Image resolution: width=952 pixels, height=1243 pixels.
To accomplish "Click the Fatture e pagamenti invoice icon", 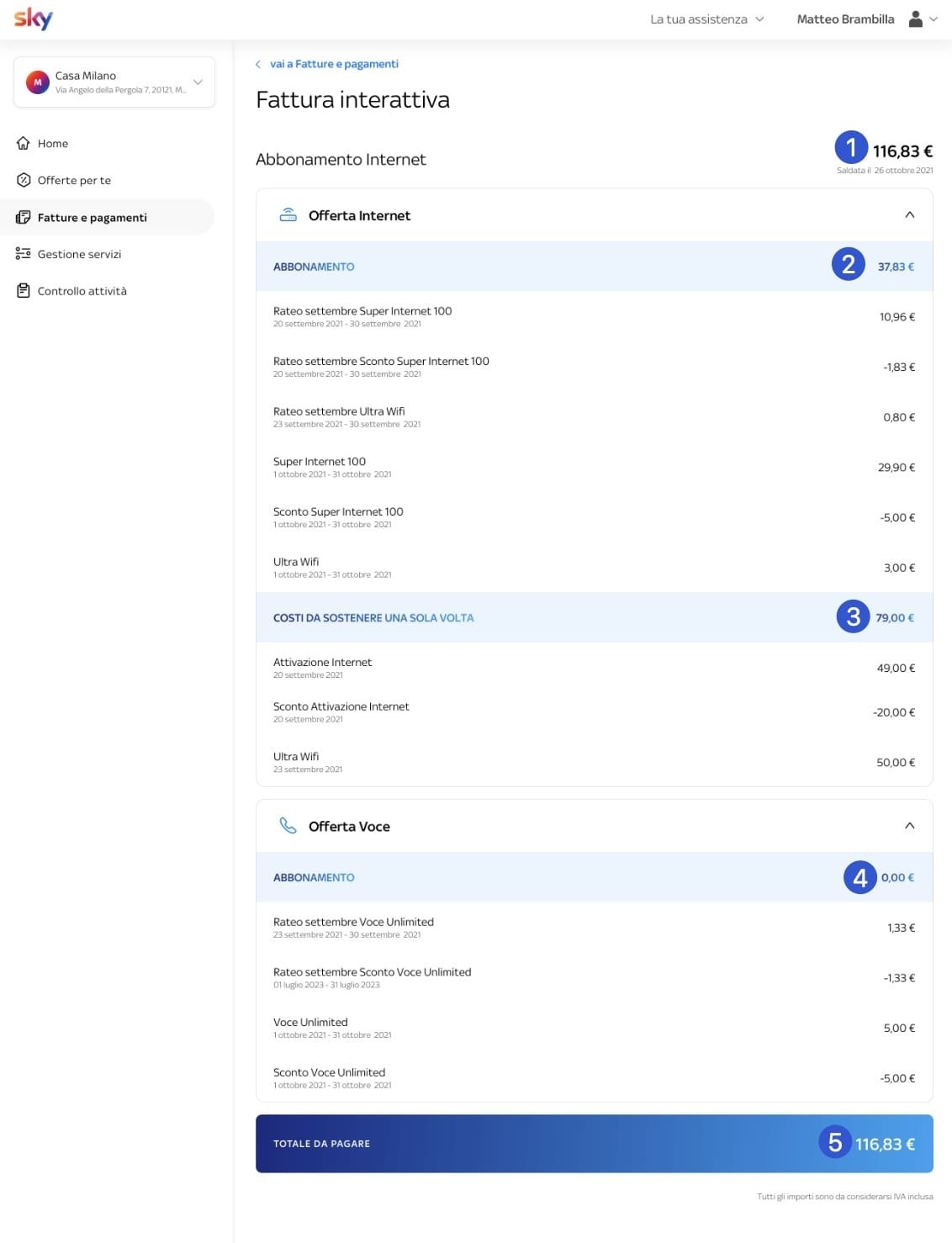I will pos(24,218).
